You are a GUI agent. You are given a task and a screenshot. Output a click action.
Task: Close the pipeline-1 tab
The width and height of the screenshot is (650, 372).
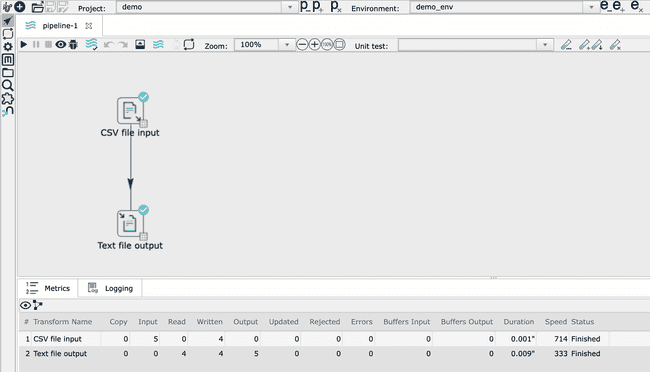(89, 26)
